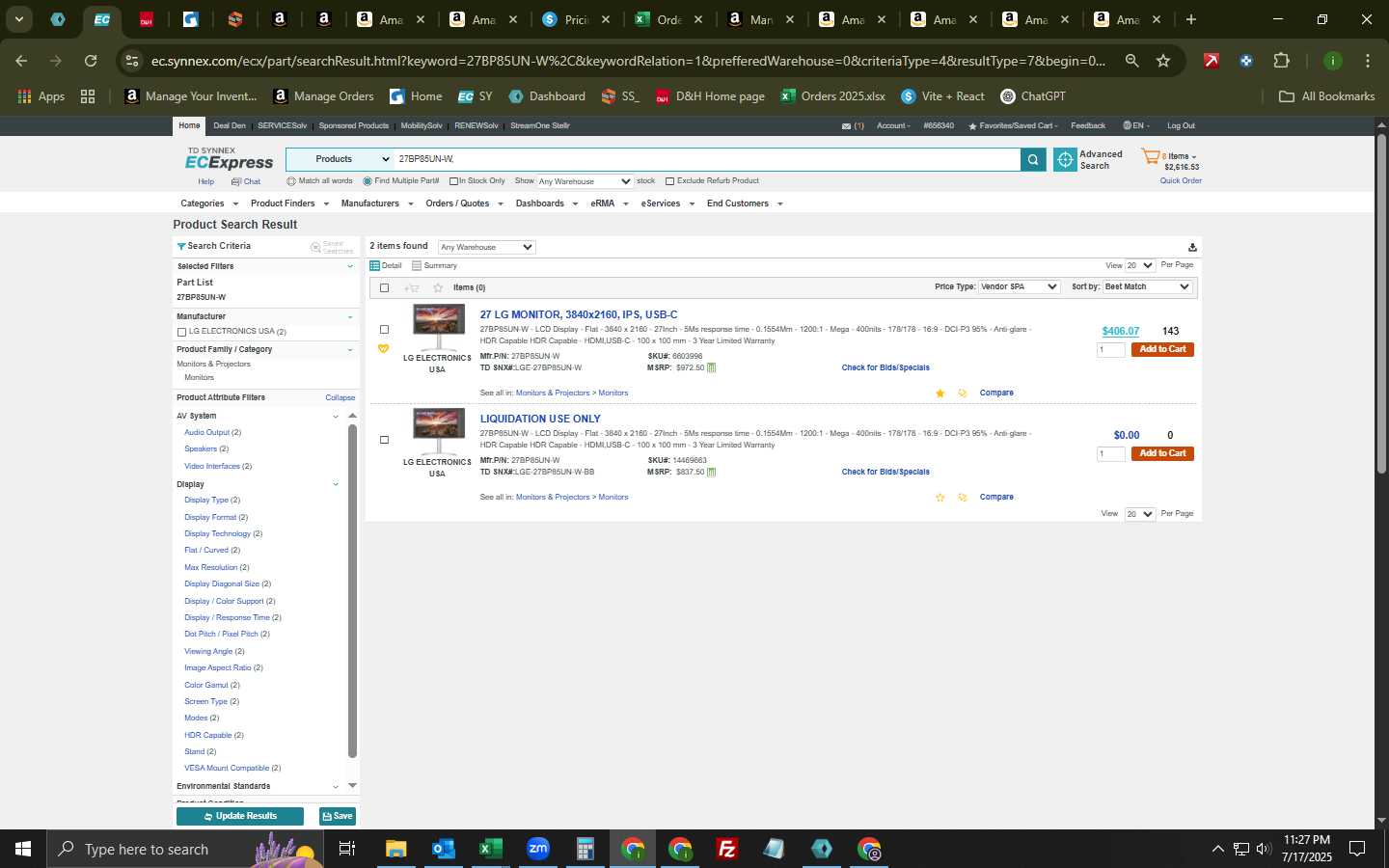
Task: Select Match all words radio button
Action: click(291, 181)
